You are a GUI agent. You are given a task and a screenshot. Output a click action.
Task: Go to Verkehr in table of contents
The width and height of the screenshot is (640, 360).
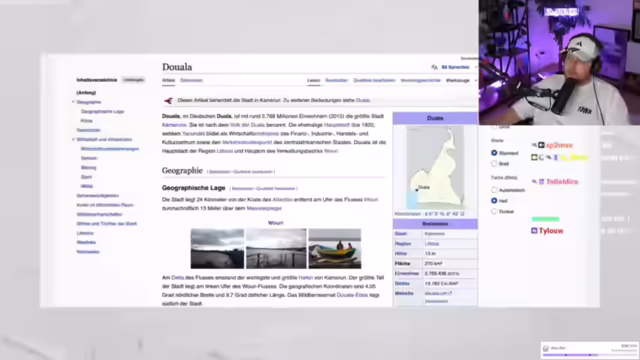[89, 158]
